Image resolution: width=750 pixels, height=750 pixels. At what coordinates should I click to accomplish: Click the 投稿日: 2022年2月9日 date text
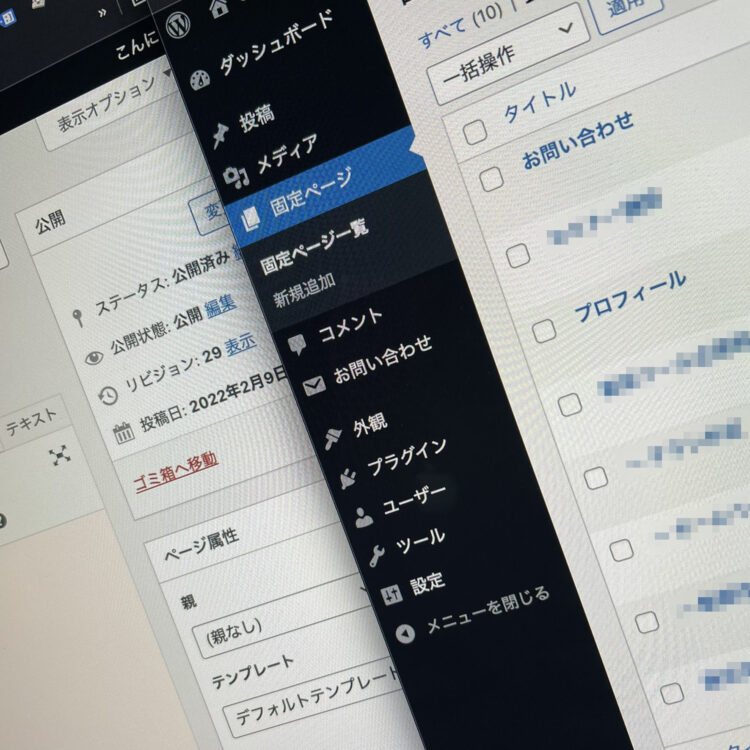point(213,401)
